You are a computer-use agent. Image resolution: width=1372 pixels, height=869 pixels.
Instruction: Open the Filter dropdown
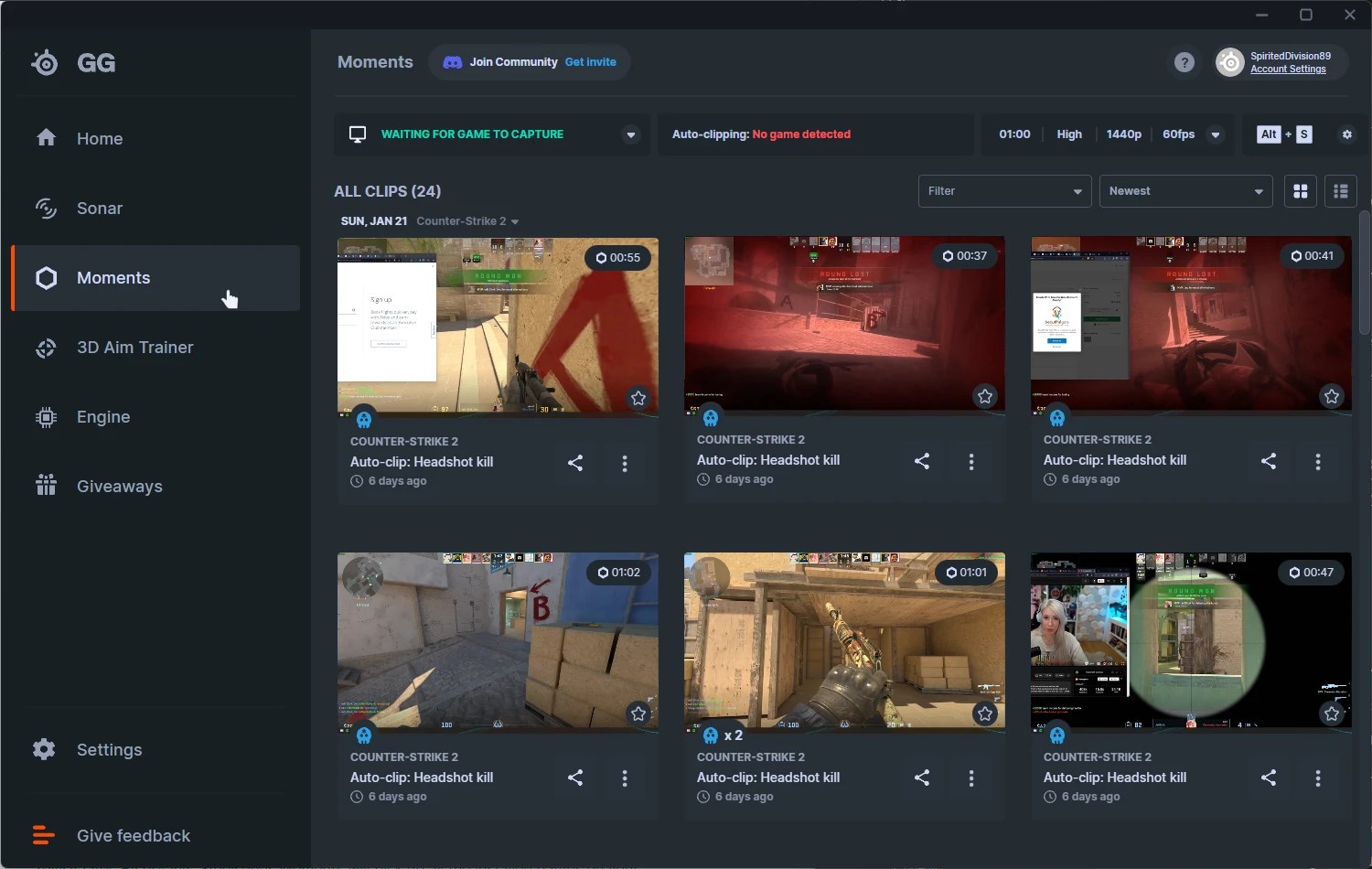pyautogui.click(x=1004, y=191)
